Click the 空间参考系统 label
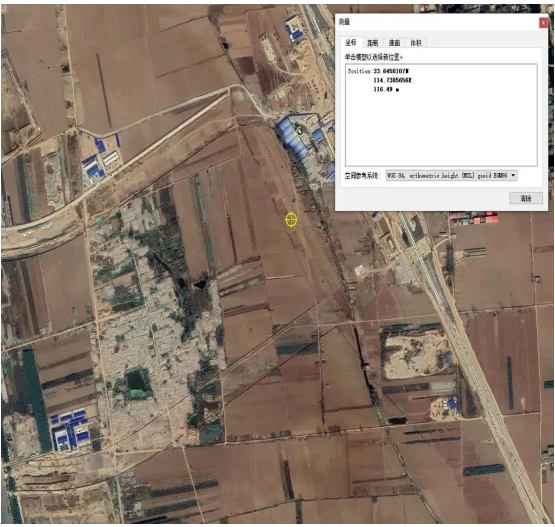 [361, 176]
